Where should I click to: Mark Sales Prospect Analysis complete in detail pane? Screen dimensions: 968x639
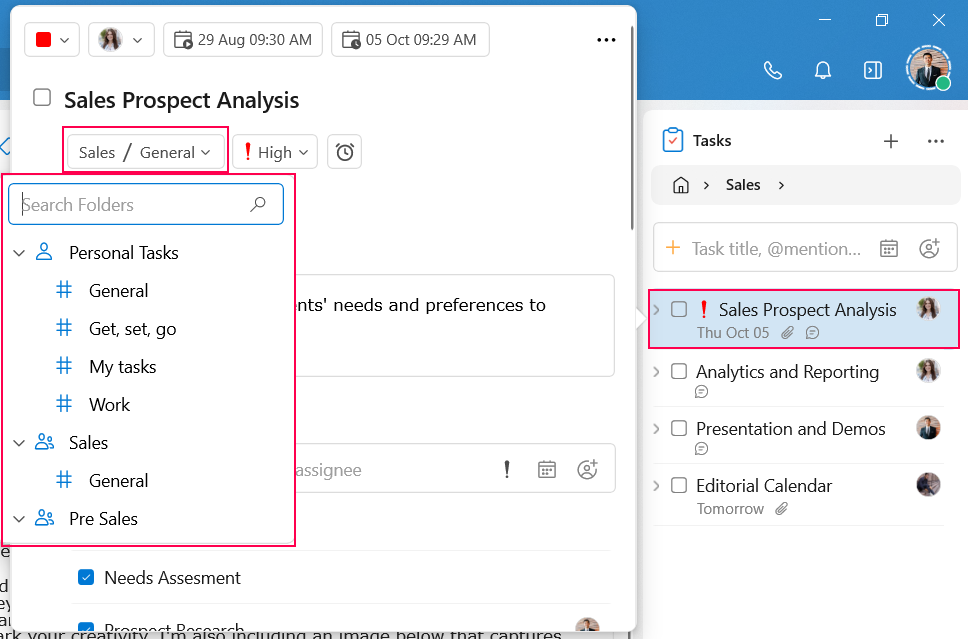coord(42,98)
